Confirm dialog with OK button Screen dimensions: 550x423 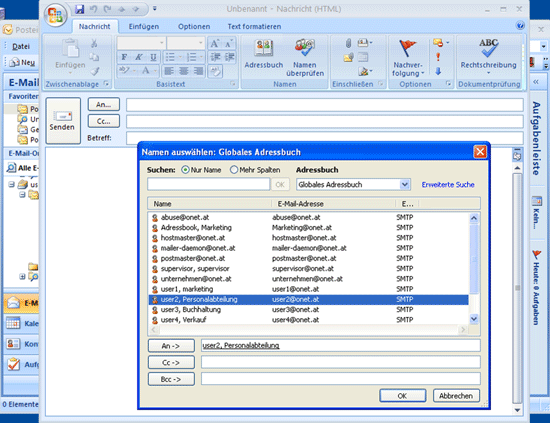pyautogui.click(x=403, y=396)
